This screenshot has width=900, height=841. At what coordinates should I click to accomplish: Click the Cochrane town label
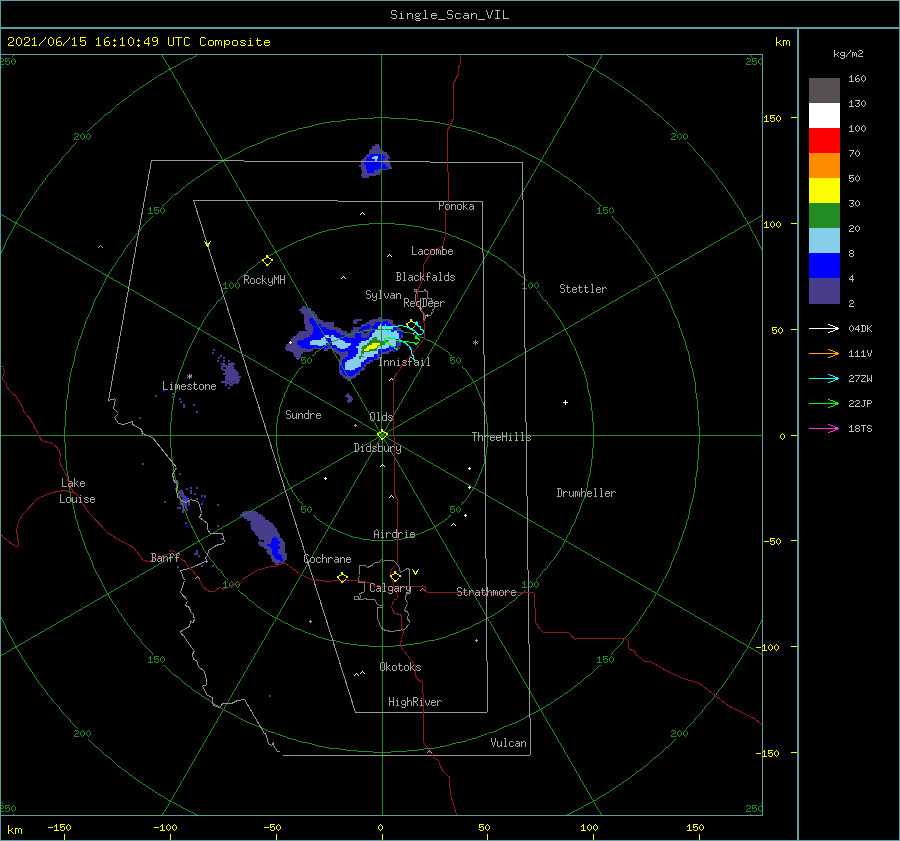pyautogui.click(x=327, y=559)
